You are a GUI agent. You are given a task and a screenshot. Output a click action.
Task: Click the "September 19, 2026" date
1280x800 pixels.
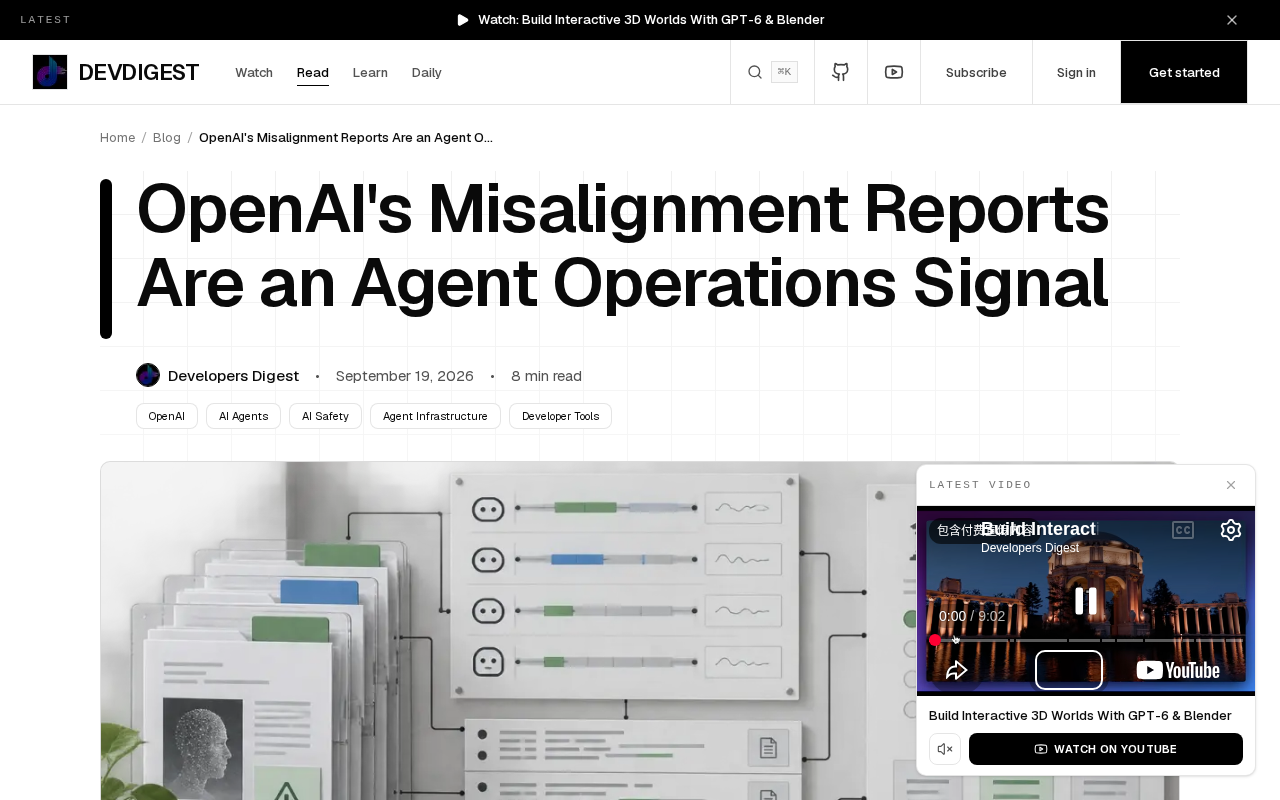[x=405, y=376]
